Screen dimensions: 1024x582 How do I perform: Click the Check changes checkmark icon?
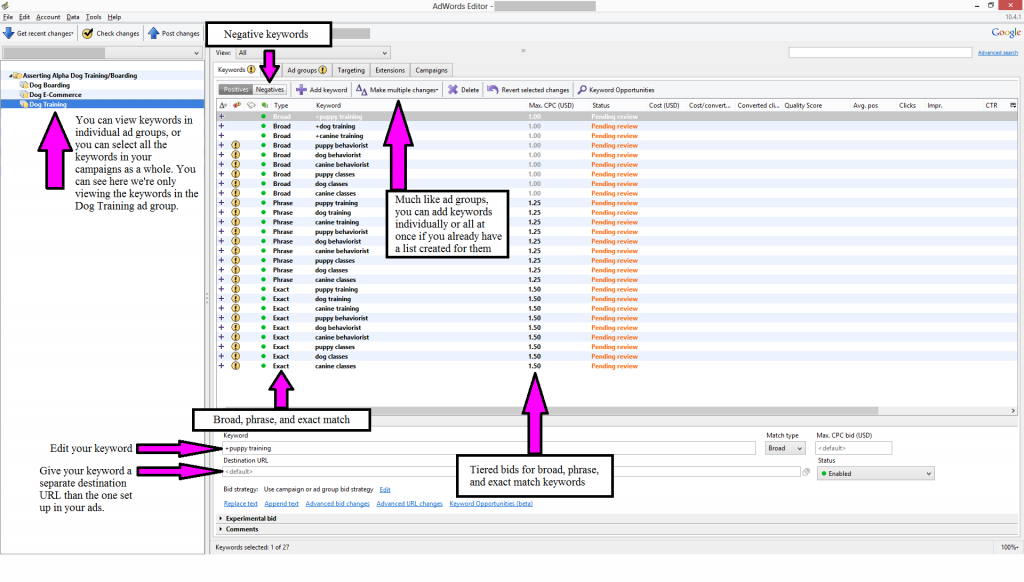88,33
